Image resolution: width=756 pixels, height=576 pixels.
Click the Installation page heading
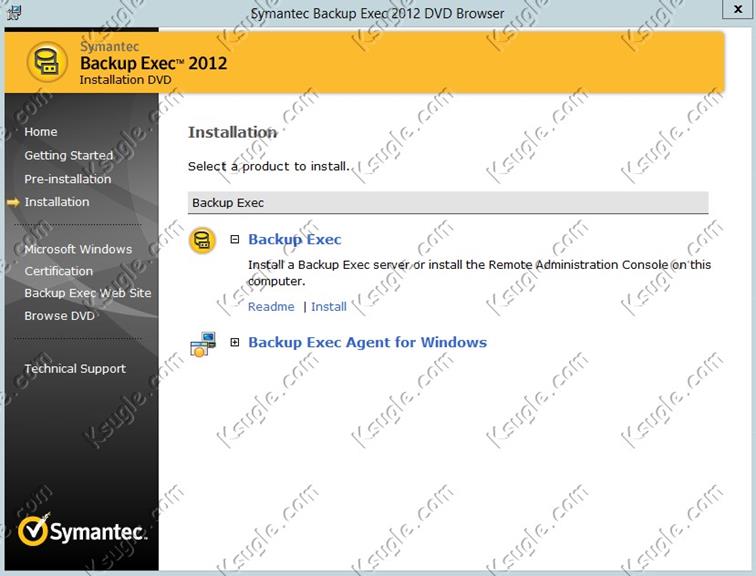click(x=232, y=132)
